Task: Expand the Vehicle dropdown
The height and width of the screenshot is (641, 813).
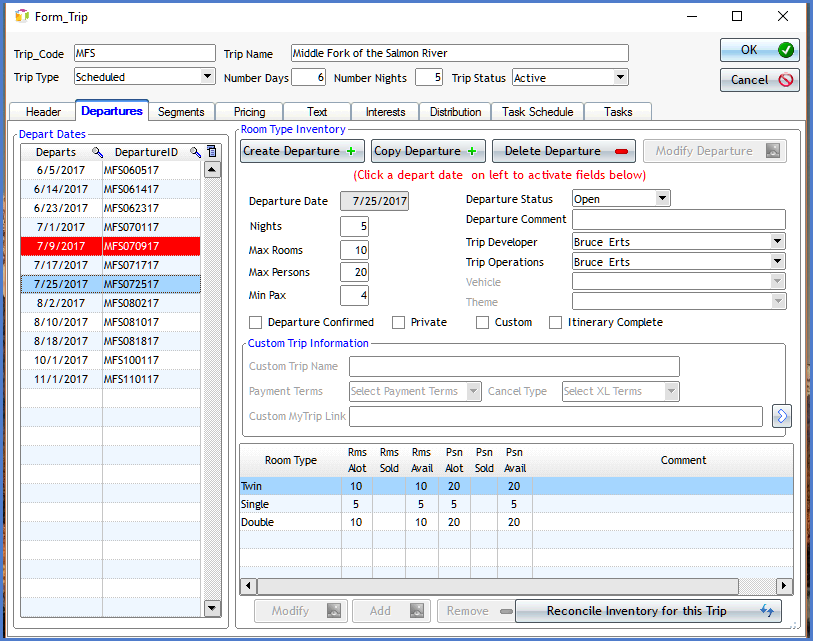Action: click(777, 281)
